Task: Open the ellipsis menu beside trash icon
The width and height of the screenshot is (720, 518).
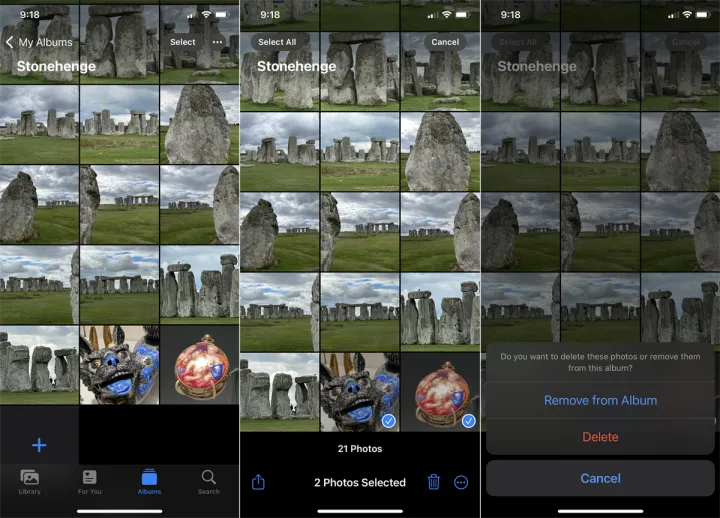Action: [x=461, y=482]
